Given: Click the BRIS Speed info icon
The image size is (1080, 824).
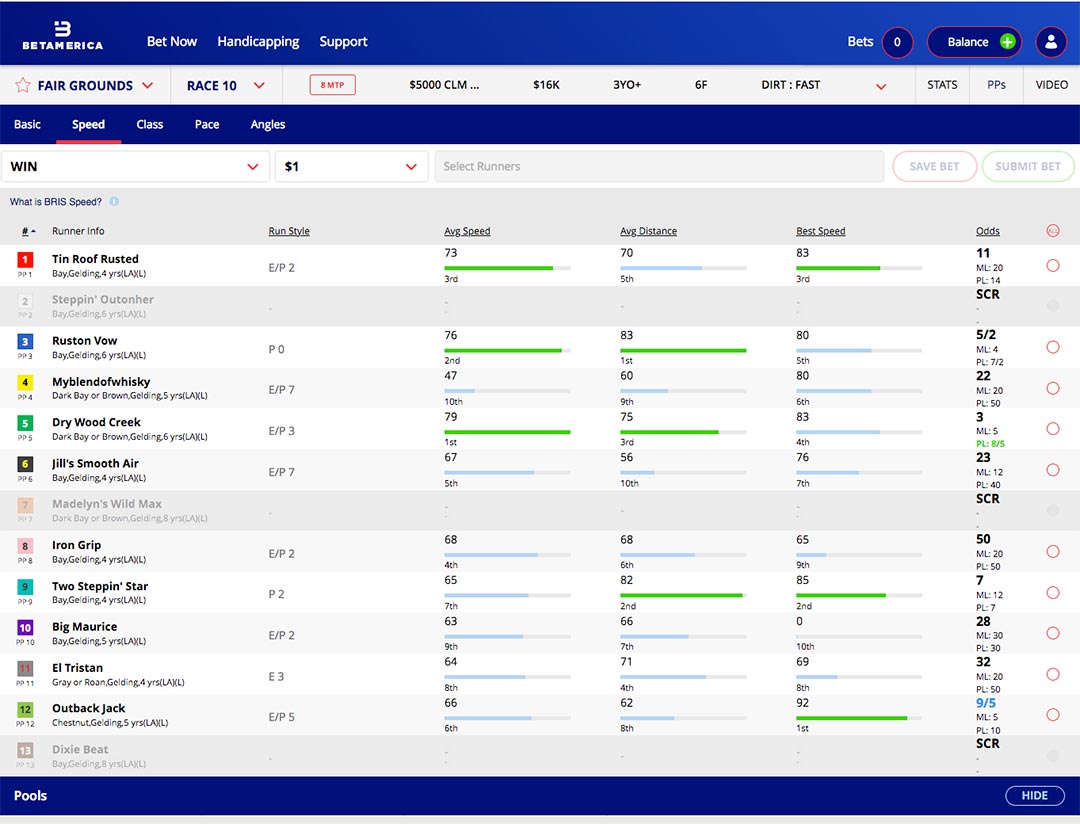Looking at the screenshot, I should (x=114, y=202).
